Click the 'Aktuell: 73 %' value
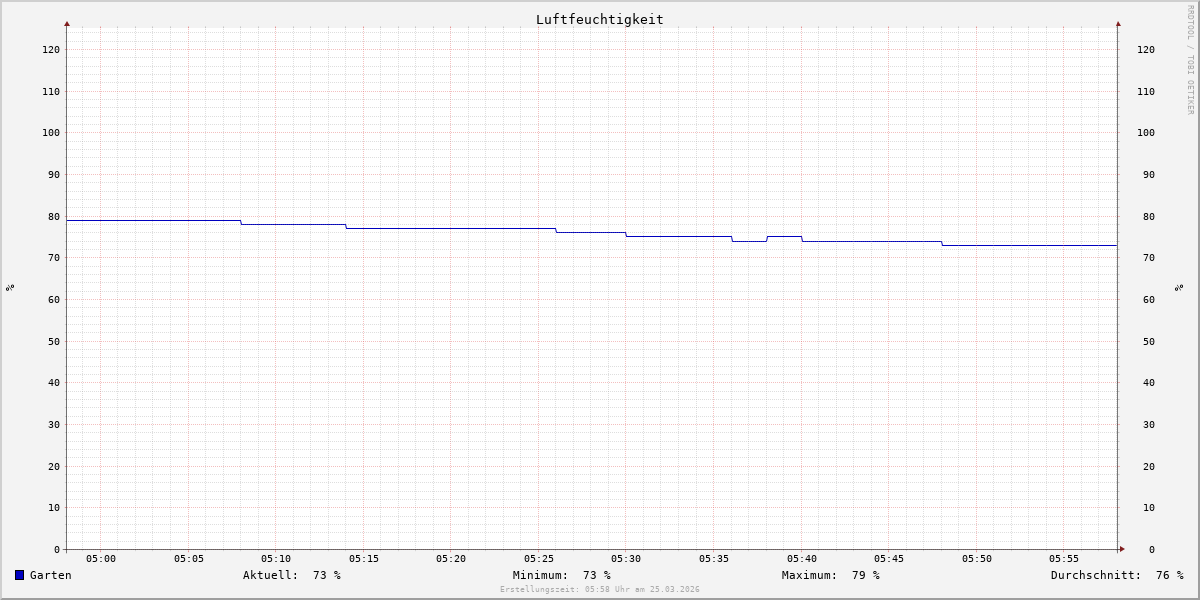Screen dimensions: 1200x600 292,575
